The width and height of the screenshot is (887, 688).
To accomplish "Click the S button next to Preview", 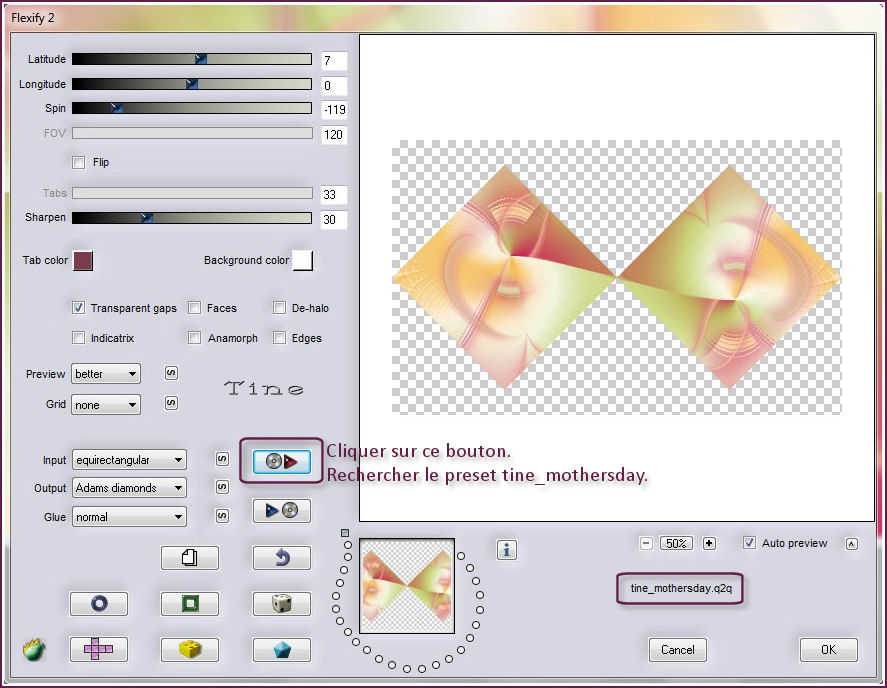I will [x=171, y=373].
